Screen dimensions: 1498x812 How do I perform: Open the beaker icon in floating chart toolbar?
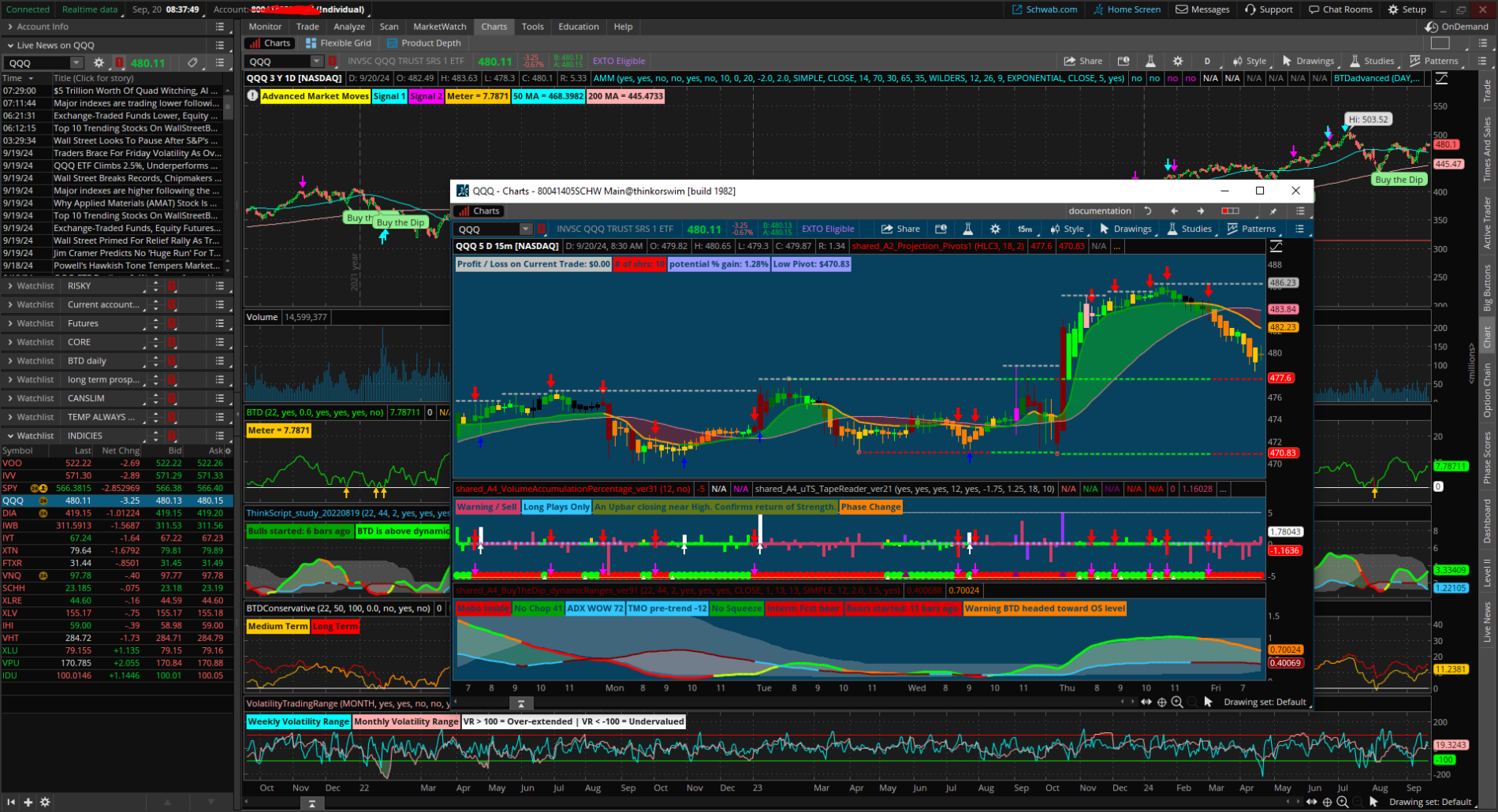967,229
